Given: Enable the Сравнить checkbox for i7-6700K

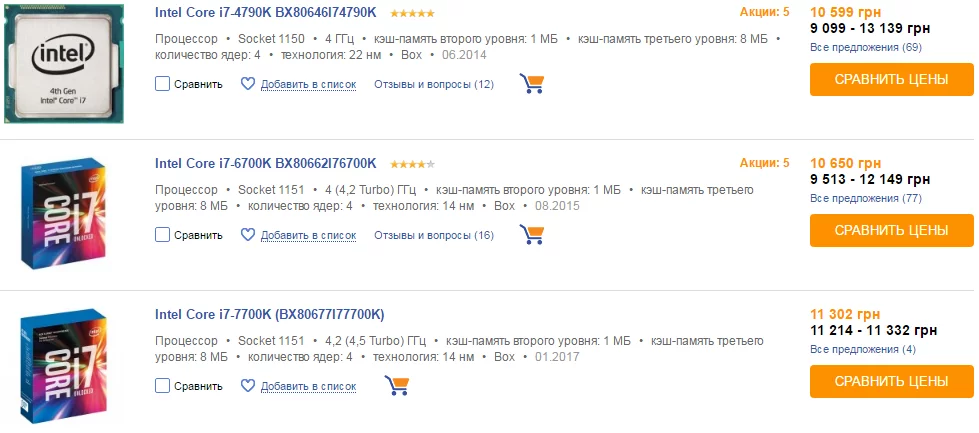Looking at the screenshot, I should click(163, 235).
